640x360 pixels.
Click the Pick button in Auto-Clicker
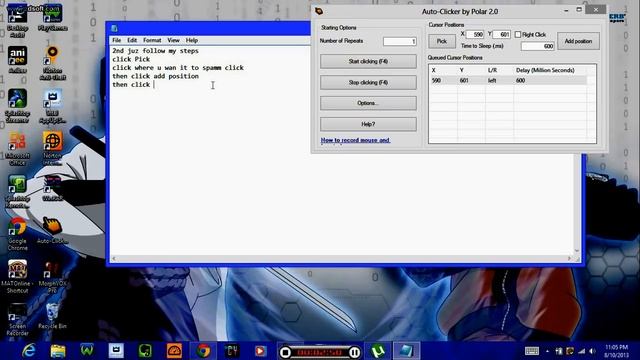pos(442,41)
